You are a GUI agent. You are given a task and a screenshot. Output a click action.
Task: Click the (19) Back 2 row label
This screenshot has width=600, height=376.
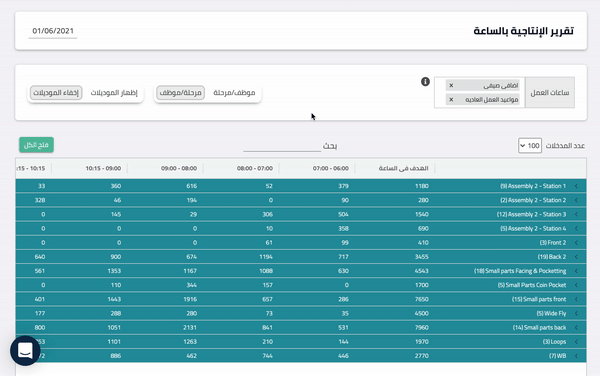point(552,257)
